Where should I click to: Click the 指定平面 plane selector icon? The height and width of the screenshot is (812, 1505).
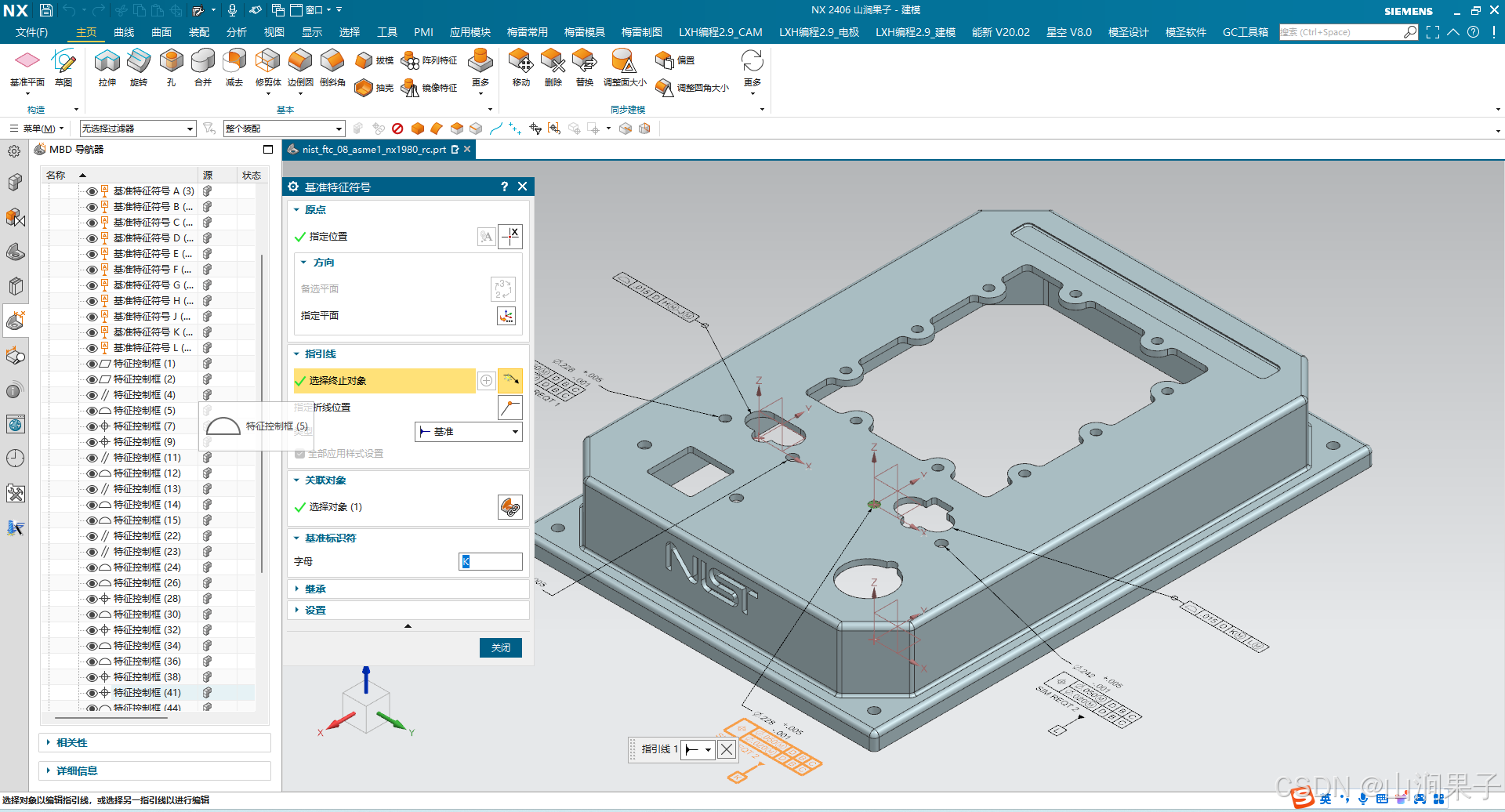click(x=507, y=316)
